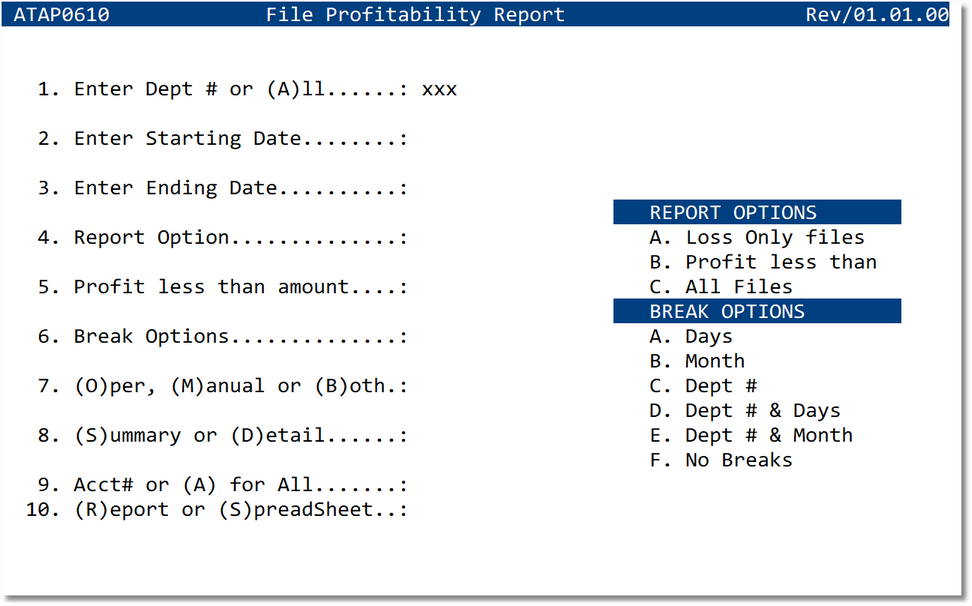Select the Loss Only files report option
This screenshot has height=606, width=972.
pos(764,237)
